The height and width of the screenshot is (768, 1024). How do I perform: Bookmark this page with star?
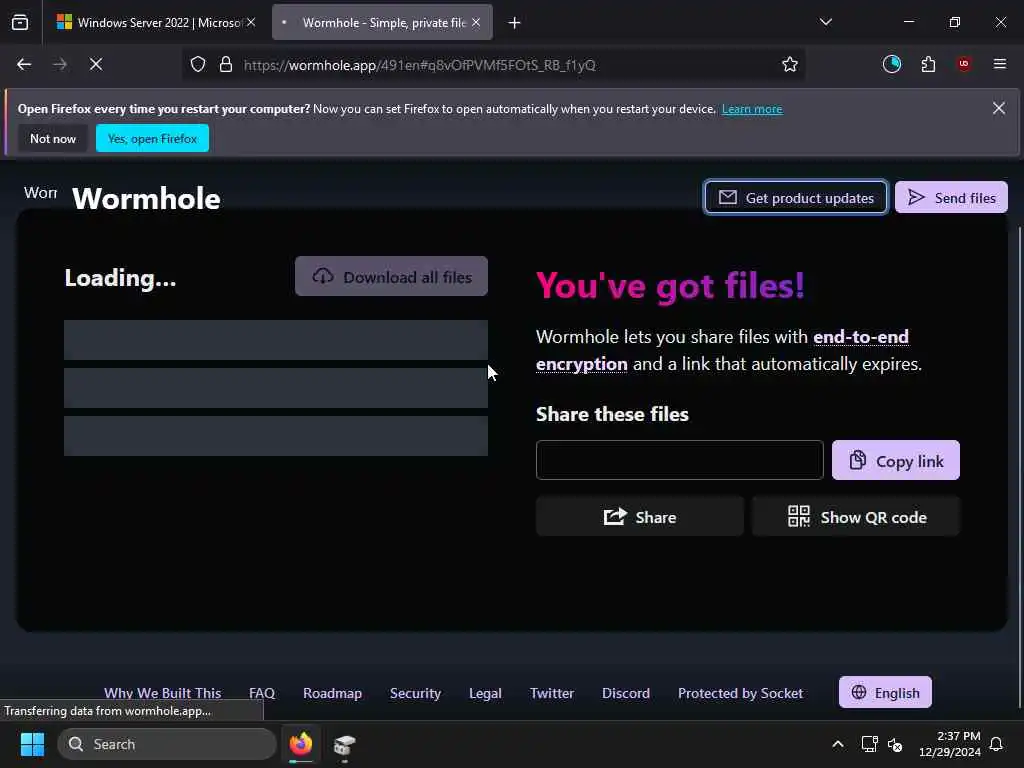click(790, 64)
